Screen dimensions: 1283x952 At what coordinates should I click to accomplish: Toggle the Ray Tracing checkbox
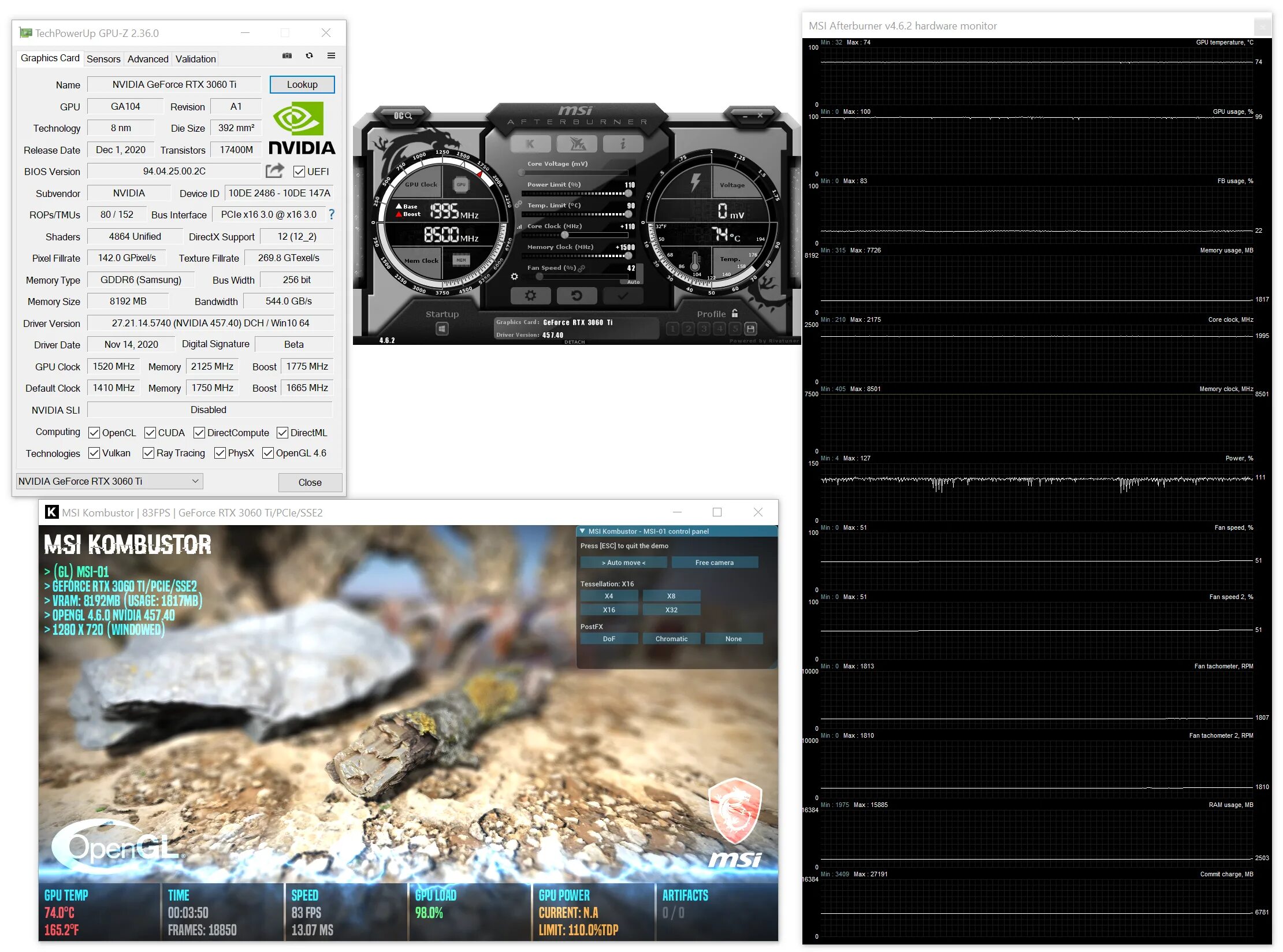(x=148, y=453)
